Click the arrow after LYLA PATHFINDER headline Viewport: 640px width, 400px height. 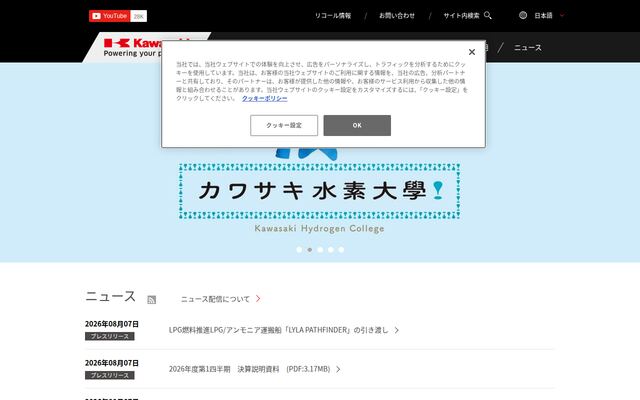click(x=397, y=330)
